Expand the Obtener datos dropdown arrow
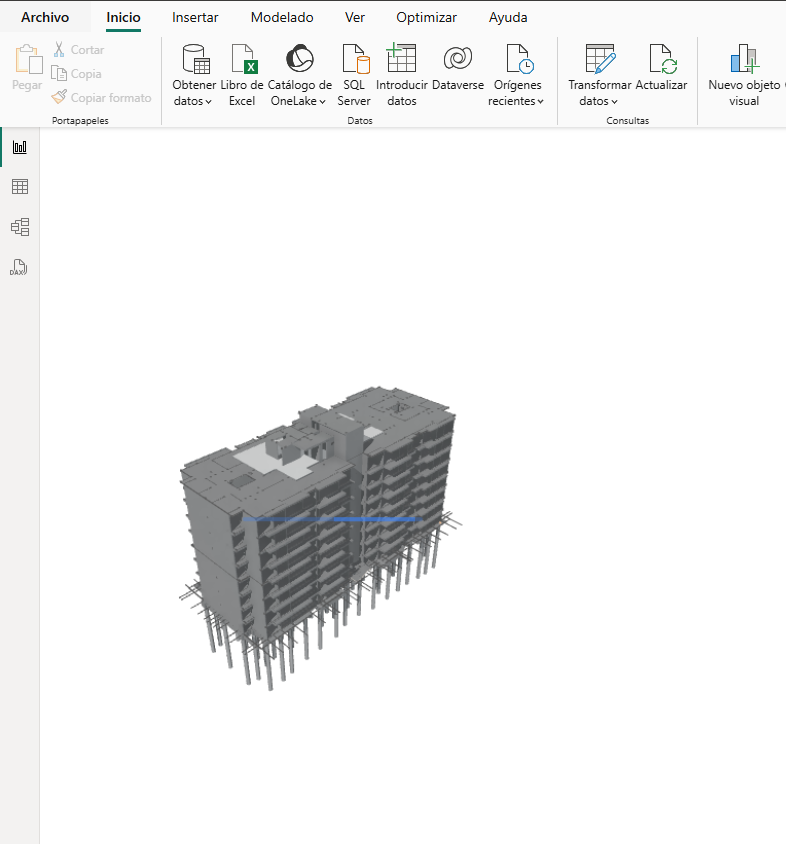 coord(208,102)
